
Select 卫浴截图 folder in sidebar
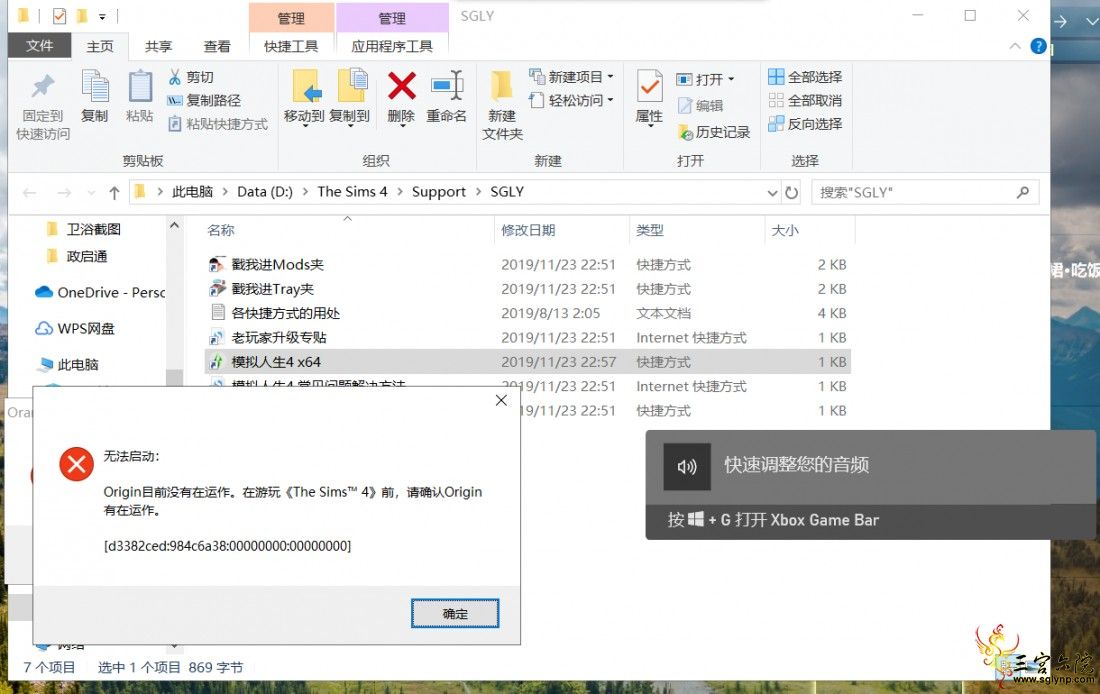[93, 229]
